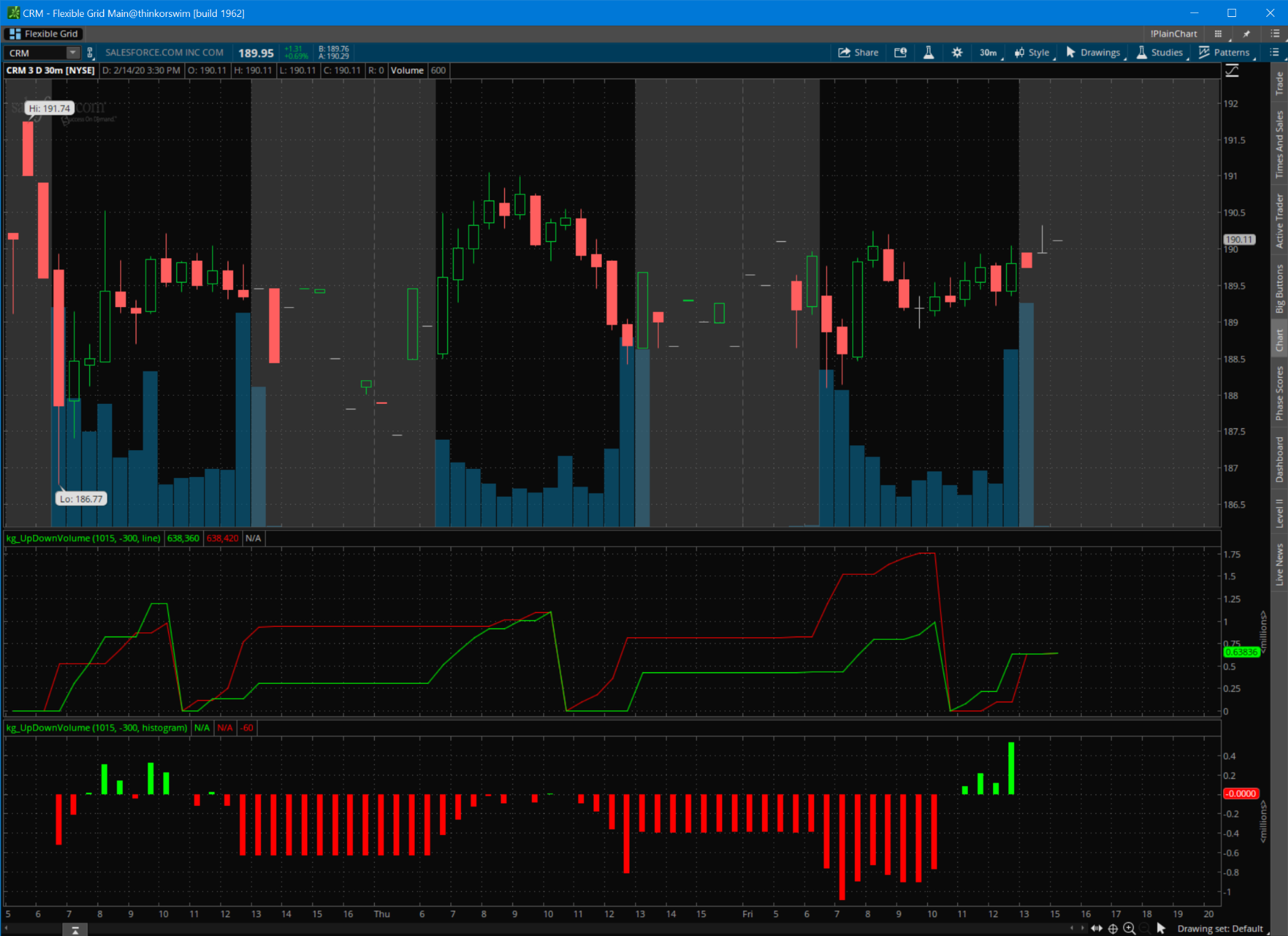Open the Big Buttons side tab
Screen dimensions: 1288x936
[1279, 288]
